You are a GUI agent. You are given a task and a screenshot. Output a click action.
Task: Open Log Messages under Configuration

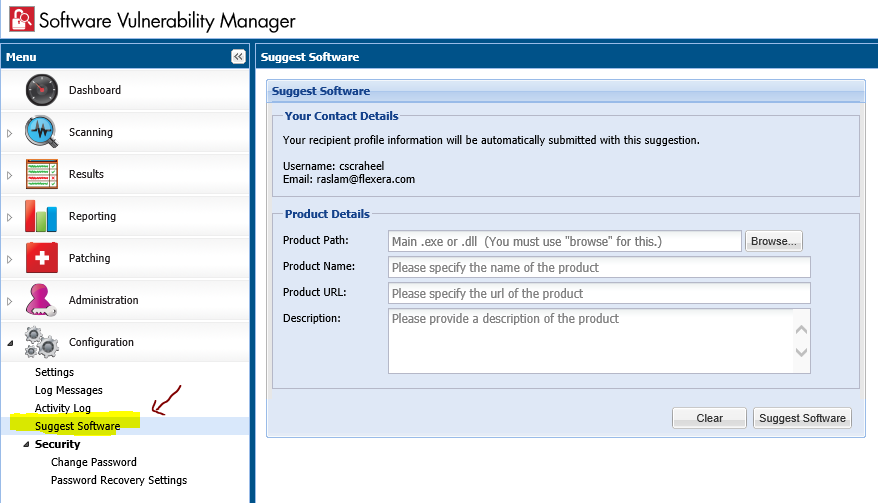click(x=69, y=390)
